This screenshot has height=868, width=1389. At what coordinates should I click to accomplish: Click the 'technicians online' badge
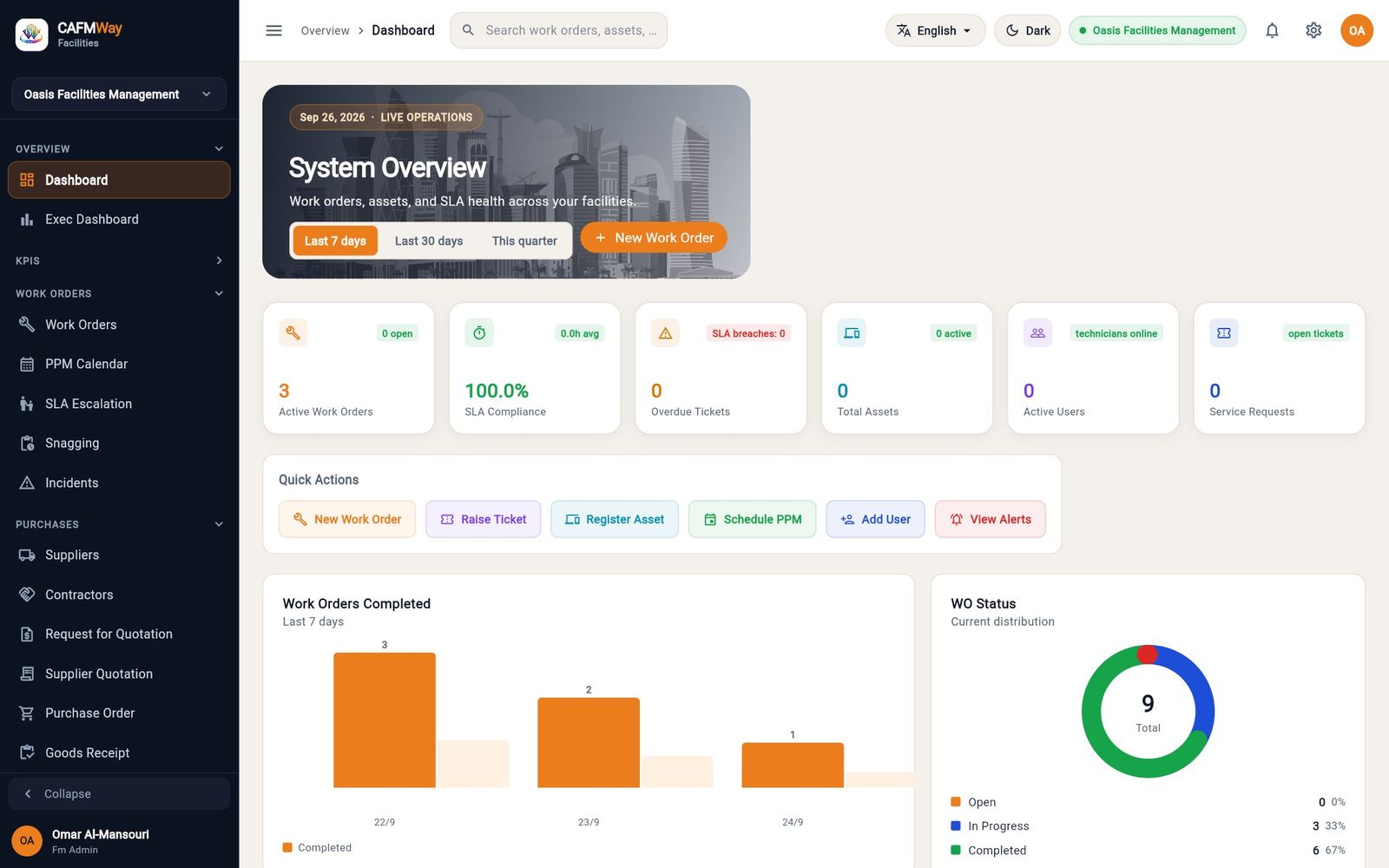click(x=1116, y=333)
